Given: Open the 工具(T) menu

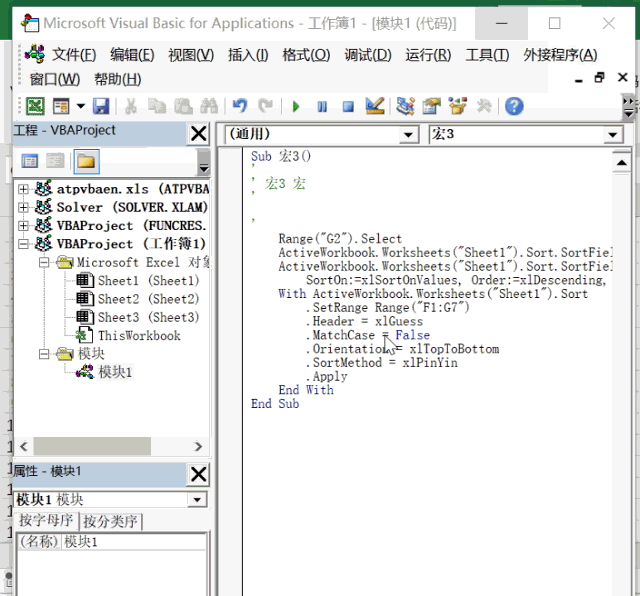Looking at the screenshot, I should tap(487, 55).
